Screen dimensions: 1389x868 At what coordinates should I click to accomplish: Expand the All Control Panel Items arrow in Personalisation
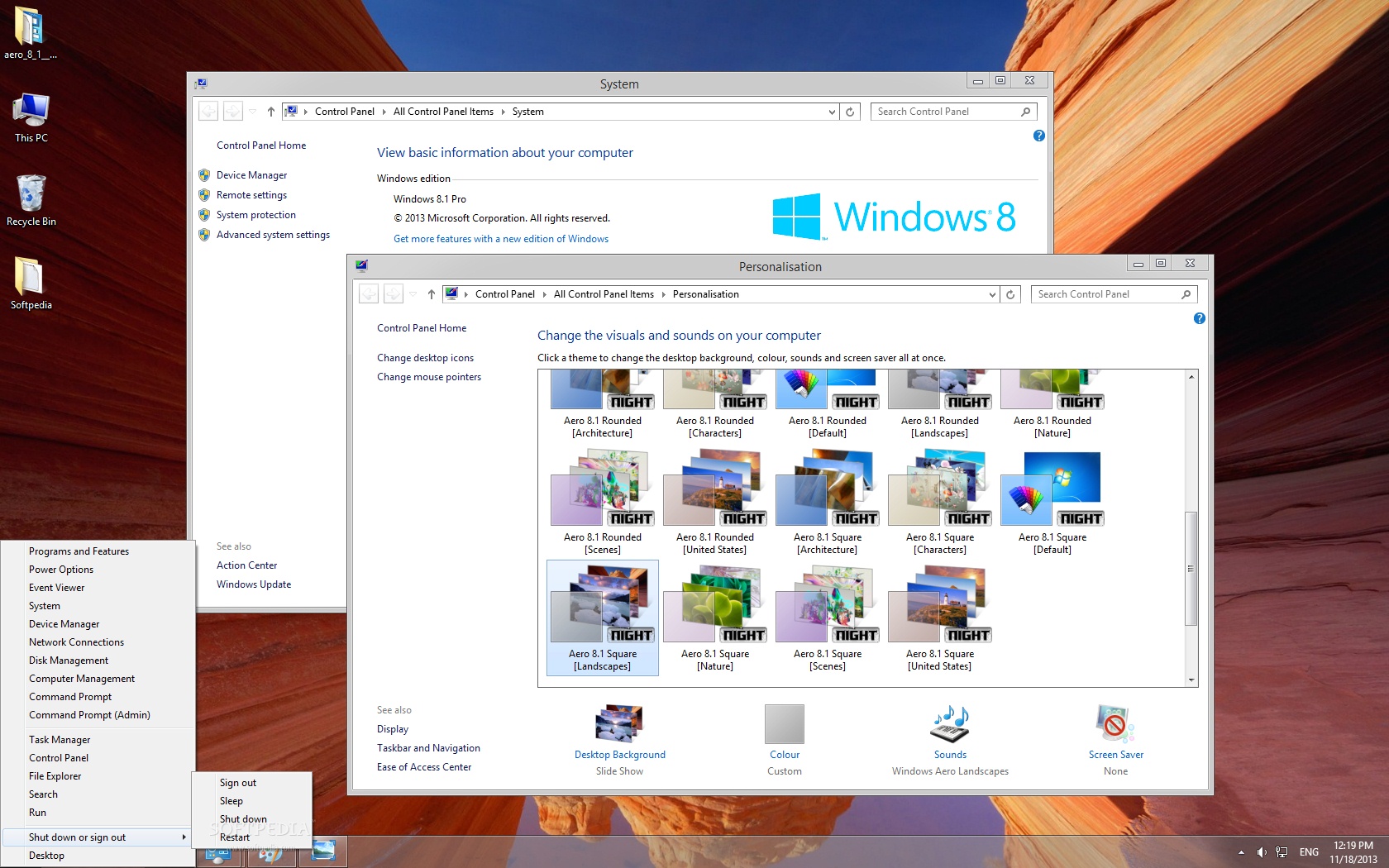[663, 294]
